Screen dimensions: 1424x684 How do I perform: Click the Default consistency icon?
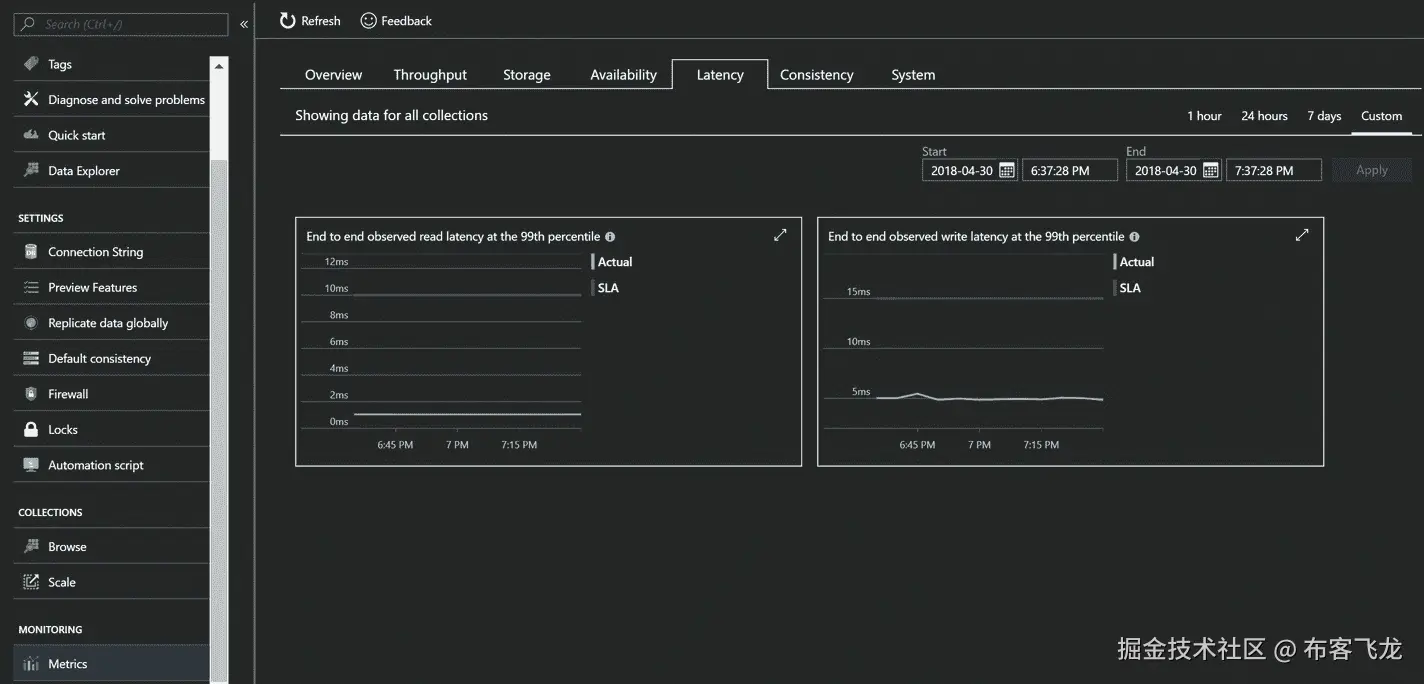pyautogui.click(x=31, y=358)
